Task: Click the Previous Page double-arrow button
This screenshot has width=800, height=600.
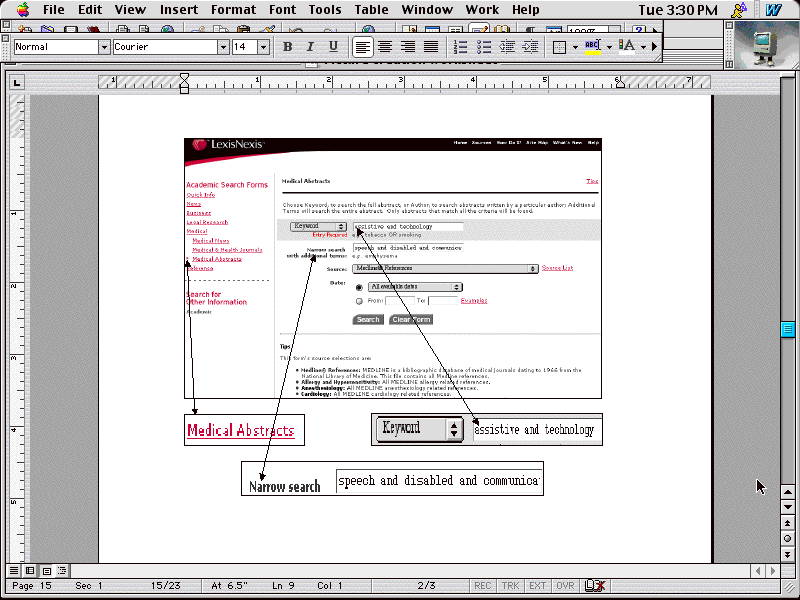Action: (788, 523)
